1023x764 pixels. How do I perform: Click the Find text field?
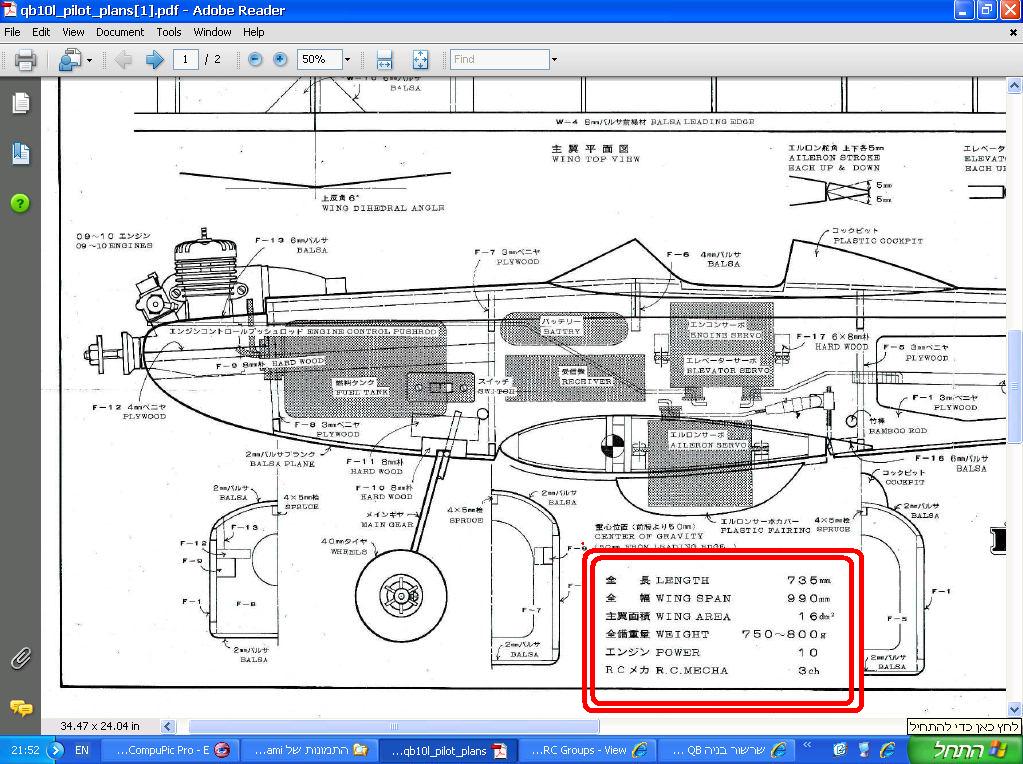pos(500,59)
